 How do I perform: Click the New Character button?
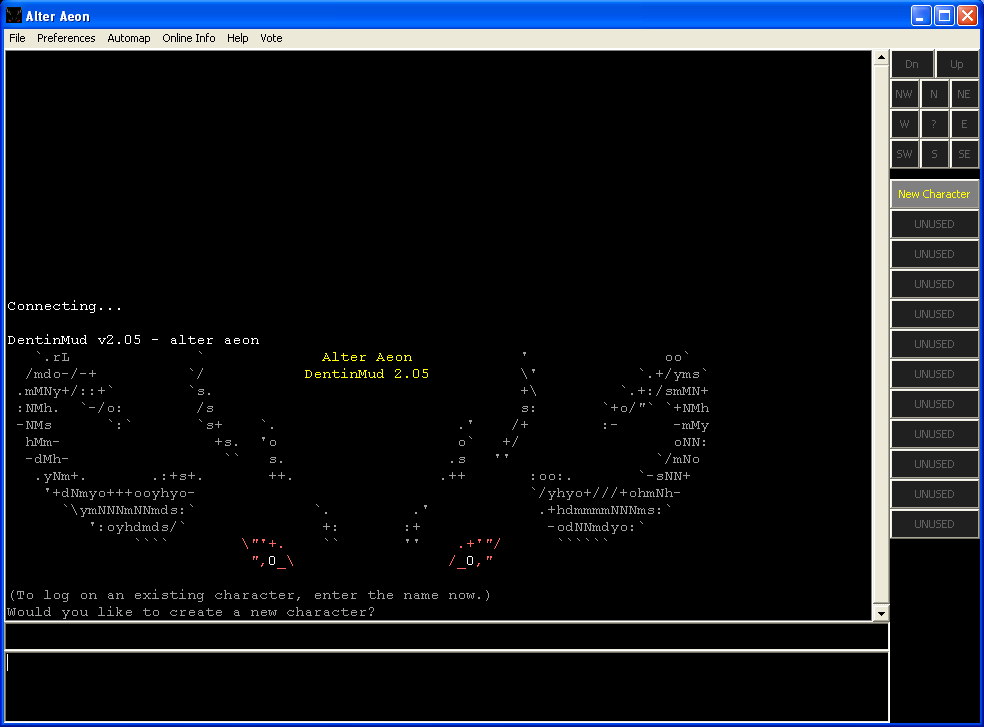[x=934, y=194]
